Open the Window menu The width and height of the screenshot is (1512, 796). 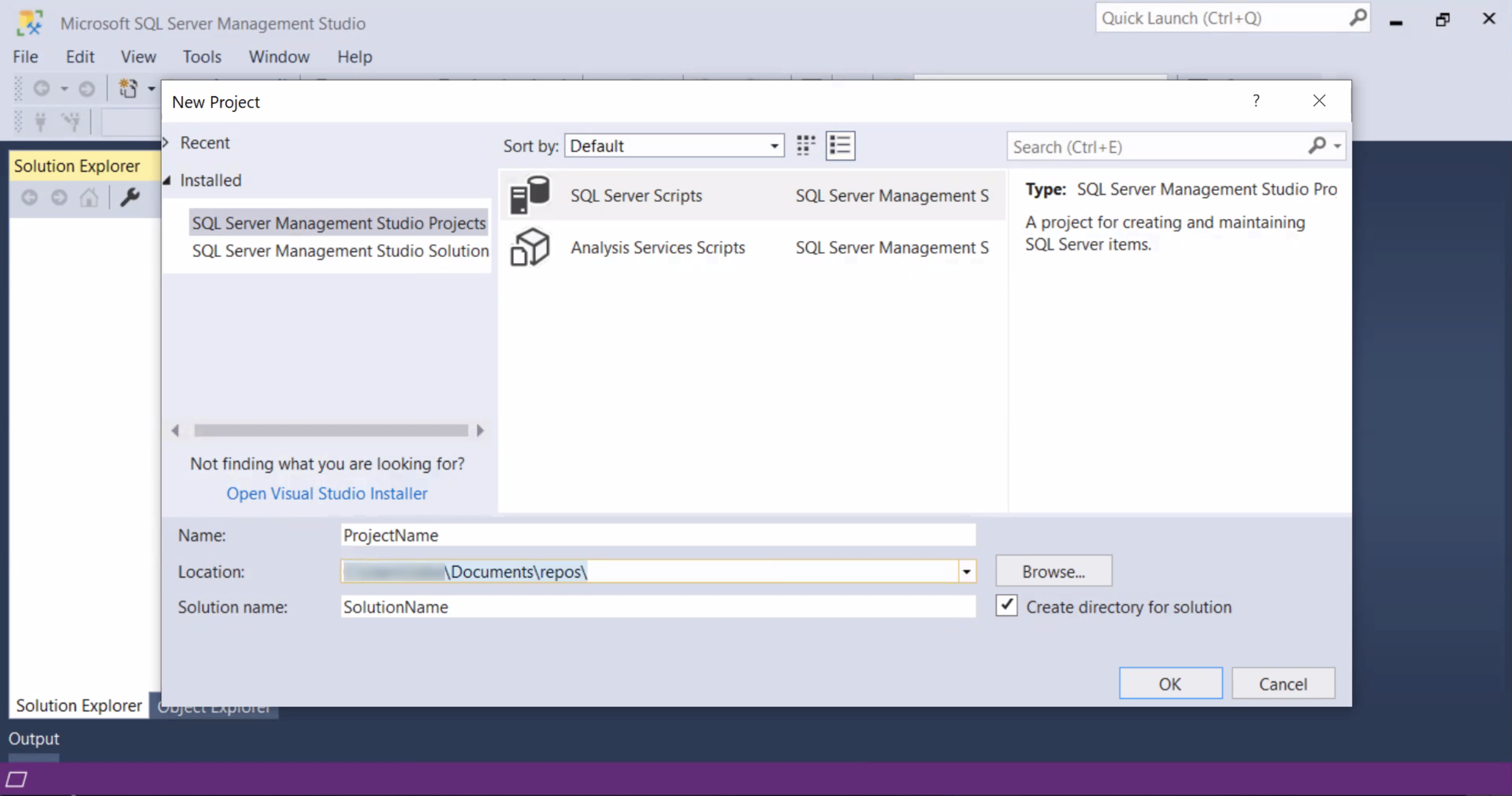point(279,57)
